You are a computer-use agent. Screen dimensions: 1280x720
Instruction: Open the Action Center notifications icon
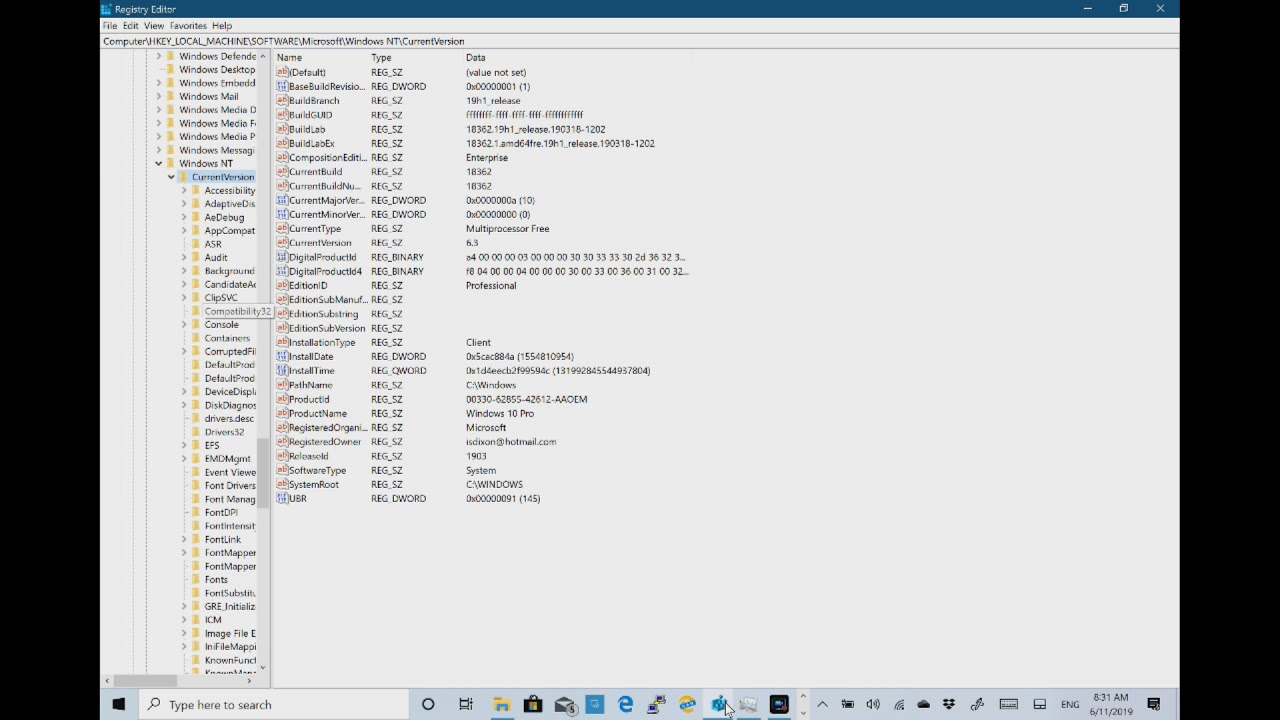pos(1154,705)
